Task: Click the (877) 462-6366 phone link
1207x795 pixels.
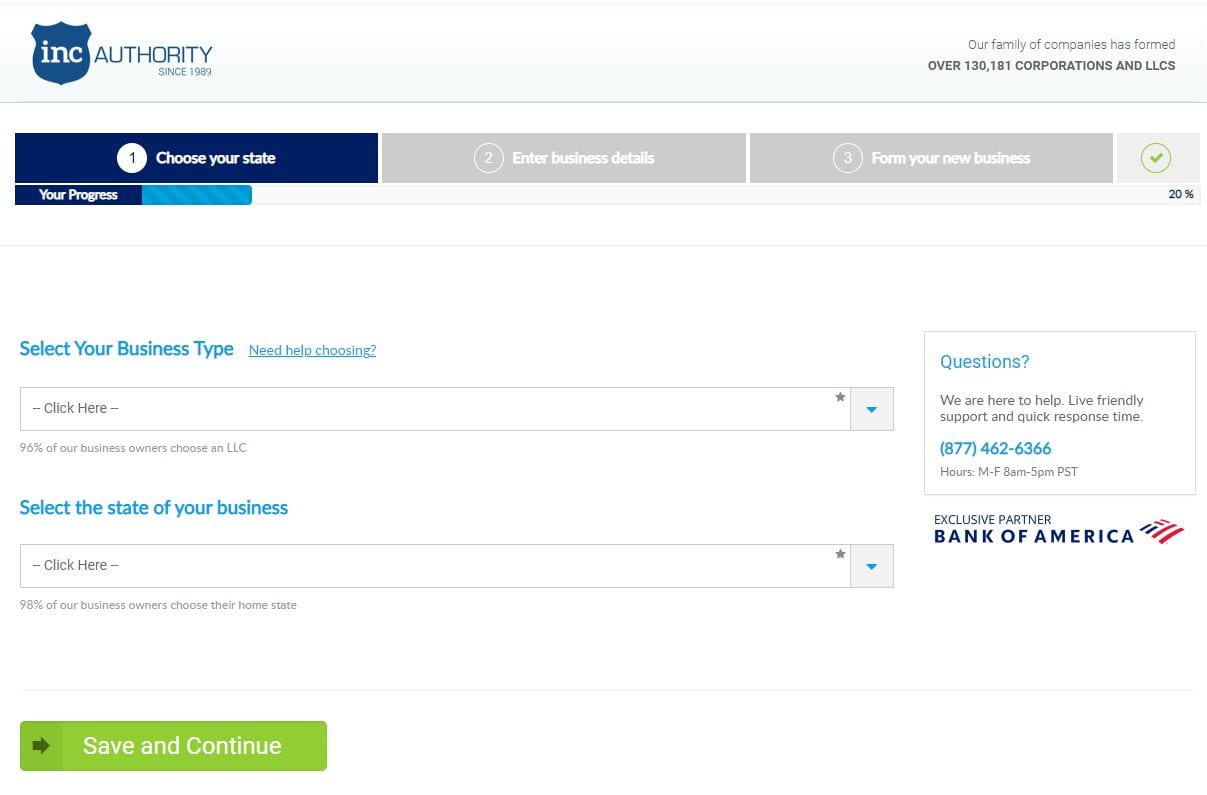Action: 995,448
